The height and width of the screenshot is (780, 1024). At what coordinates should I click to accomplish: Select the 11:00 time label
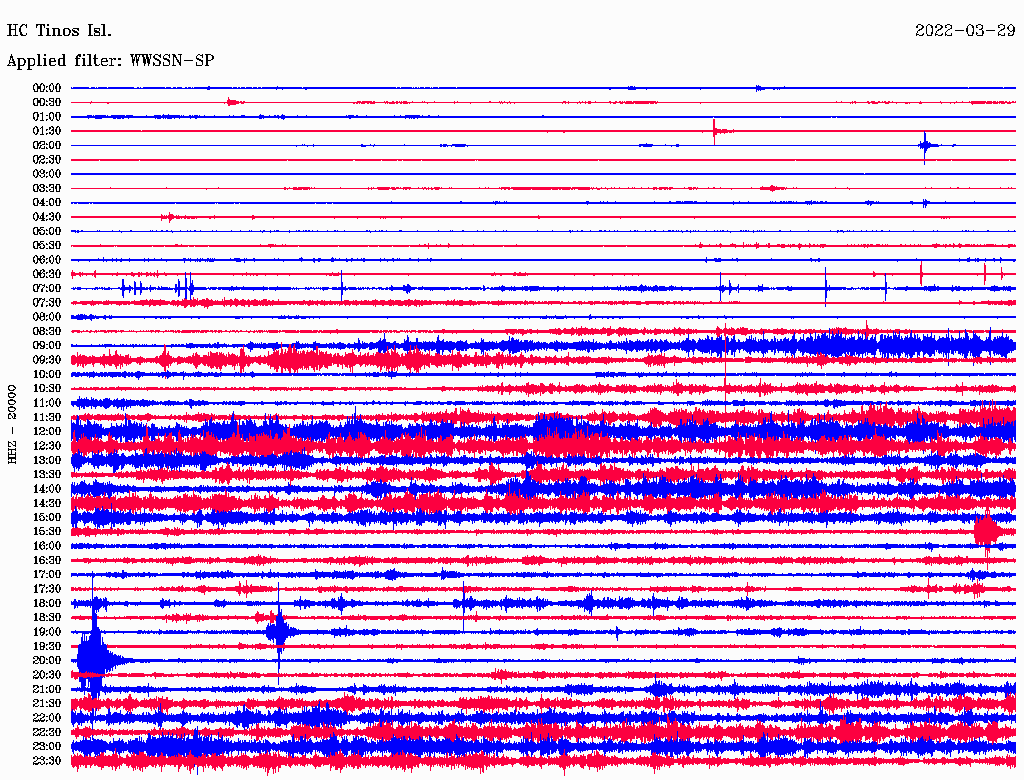[47, 403]
